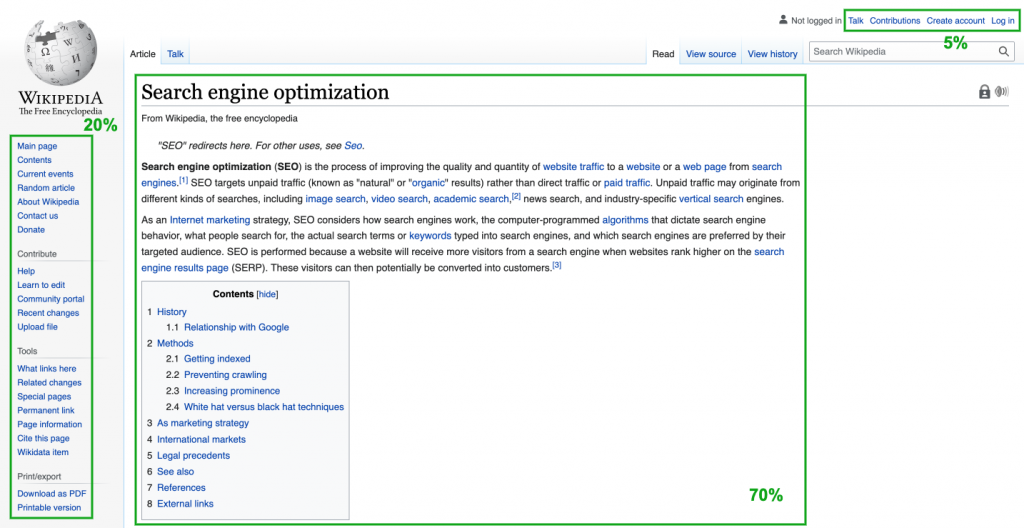Screen dimensions: 1024x528
Task: Jump to External links section
Action: click(x=185, y=504)
